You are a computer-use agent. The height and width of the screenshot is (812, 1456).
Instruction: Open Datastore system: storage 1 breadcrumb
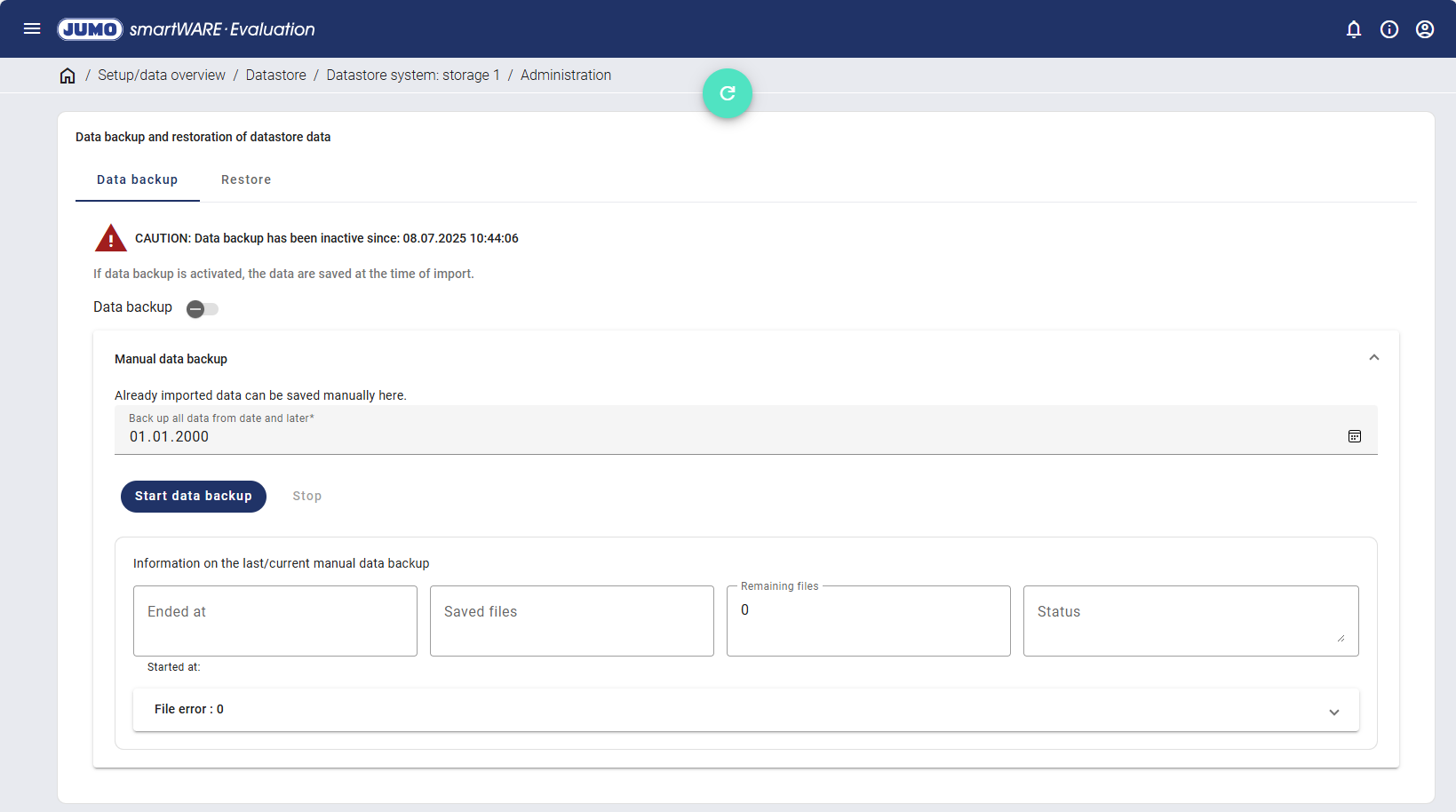tap(412, 76)
